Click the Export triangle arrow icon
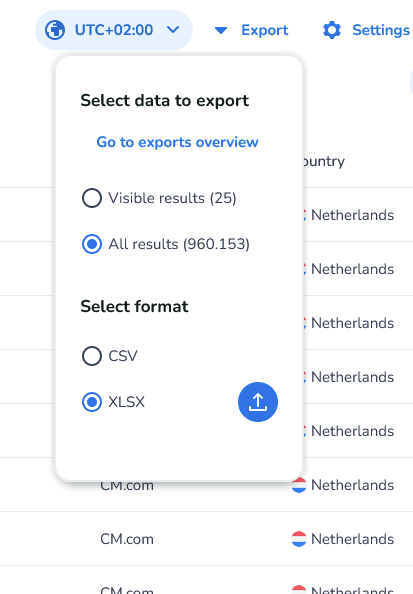The height and width of the screenshot is (594, 413). pyautogui.click(x=221, y=30)
